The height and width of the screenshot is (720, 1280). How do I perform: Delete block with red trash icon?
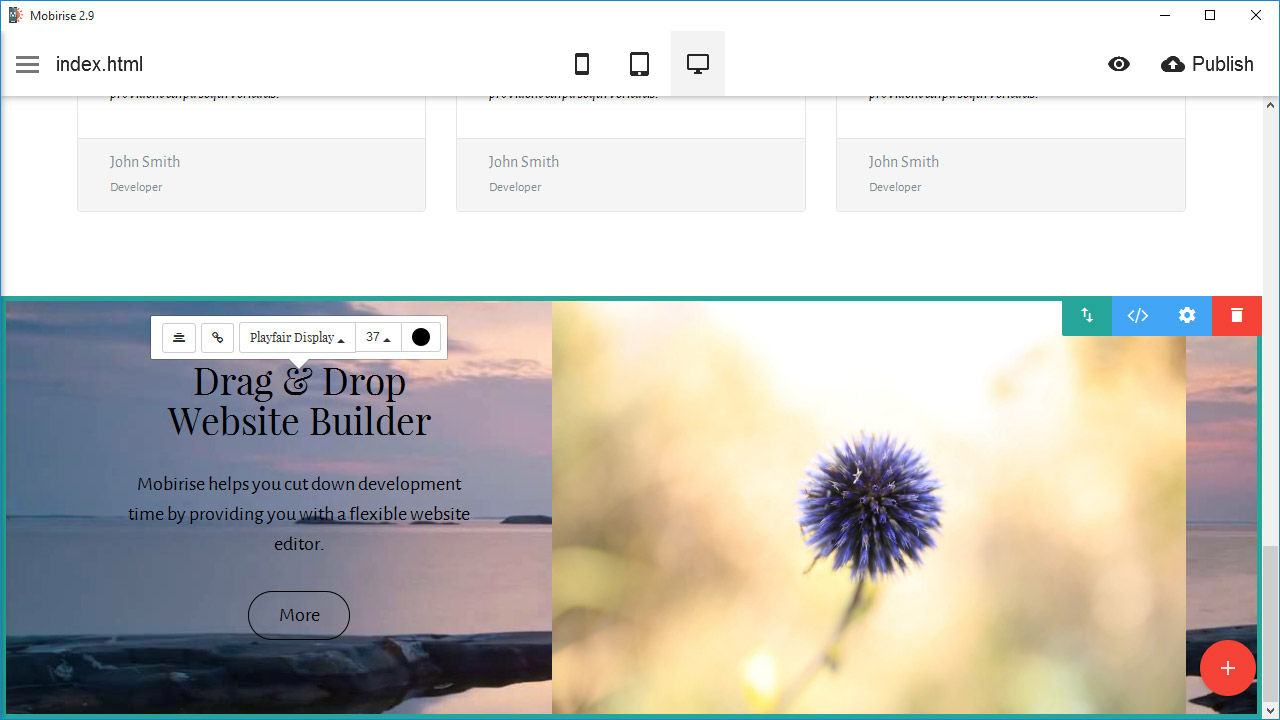click(x=1236, y=316)
